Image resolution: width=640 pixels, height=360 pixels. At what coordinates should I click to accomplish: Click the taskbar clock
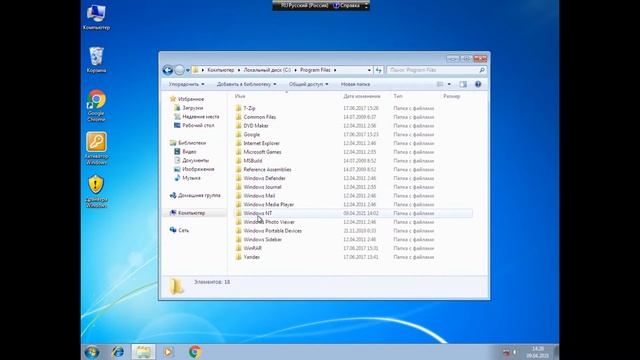click(538, 352)
